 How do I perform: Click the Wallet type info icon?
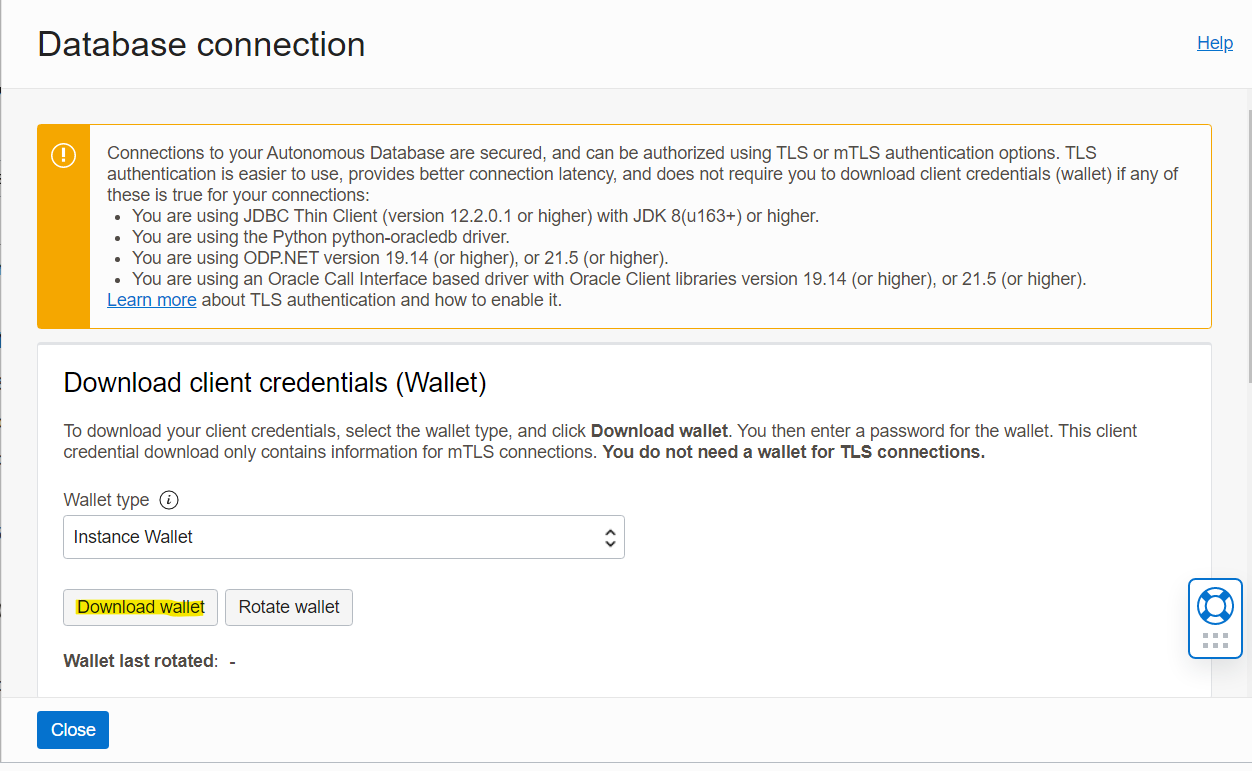coord(169,500)
